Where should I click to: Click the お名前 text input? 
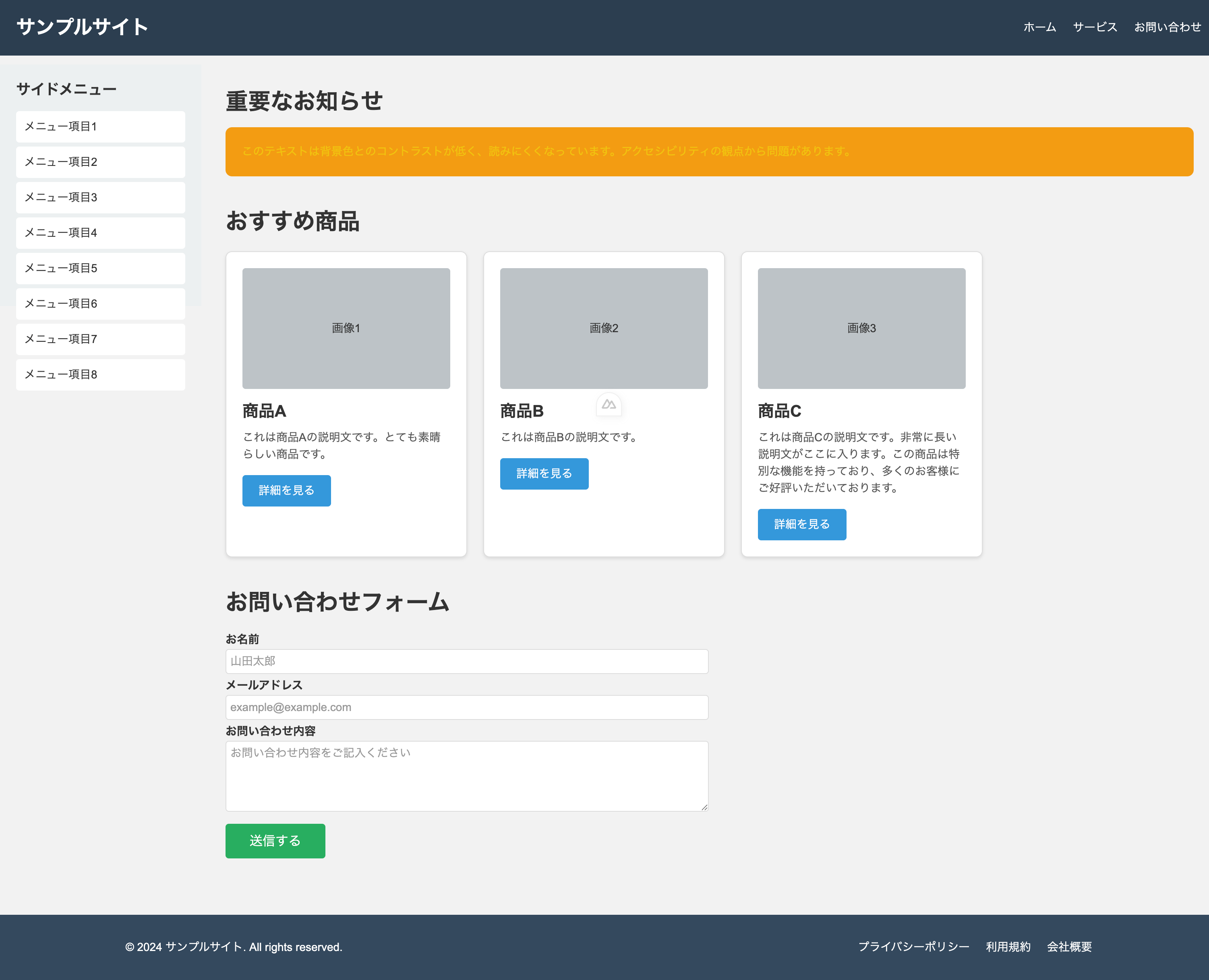tap(467, 661)
